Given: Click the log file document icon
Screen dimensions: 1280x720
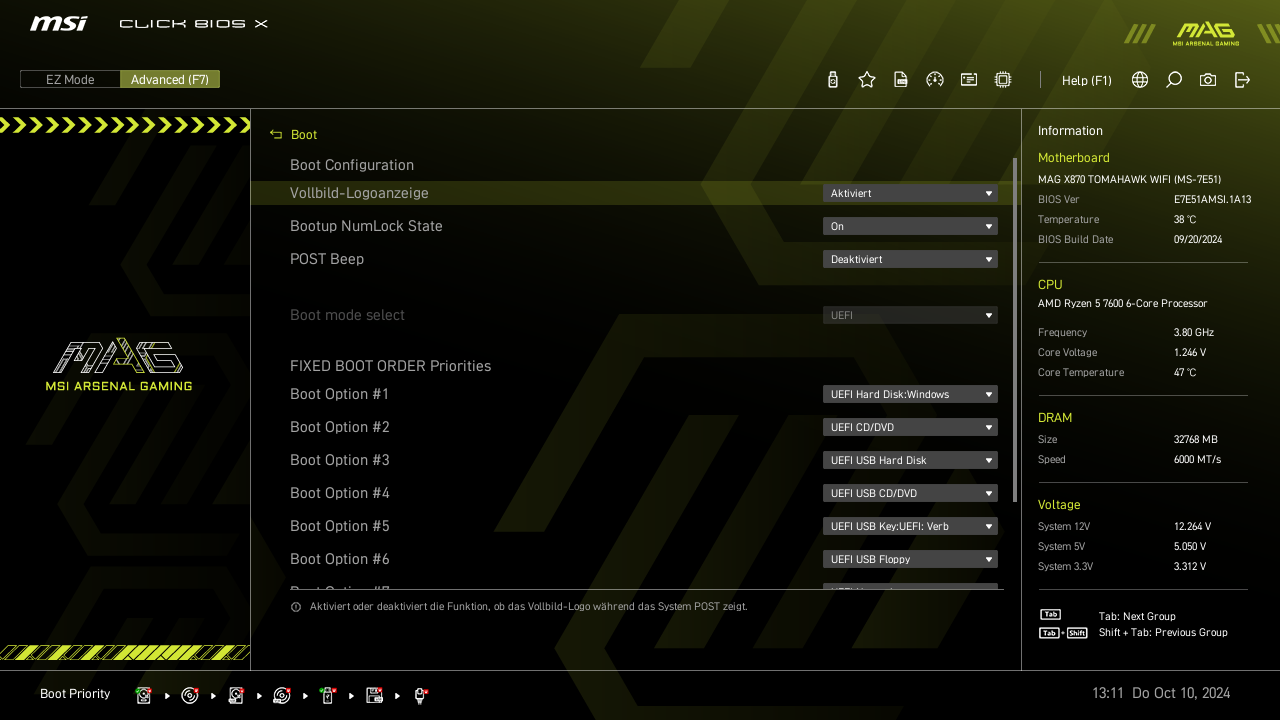Looking at the screenshot, I should (901, 80).
